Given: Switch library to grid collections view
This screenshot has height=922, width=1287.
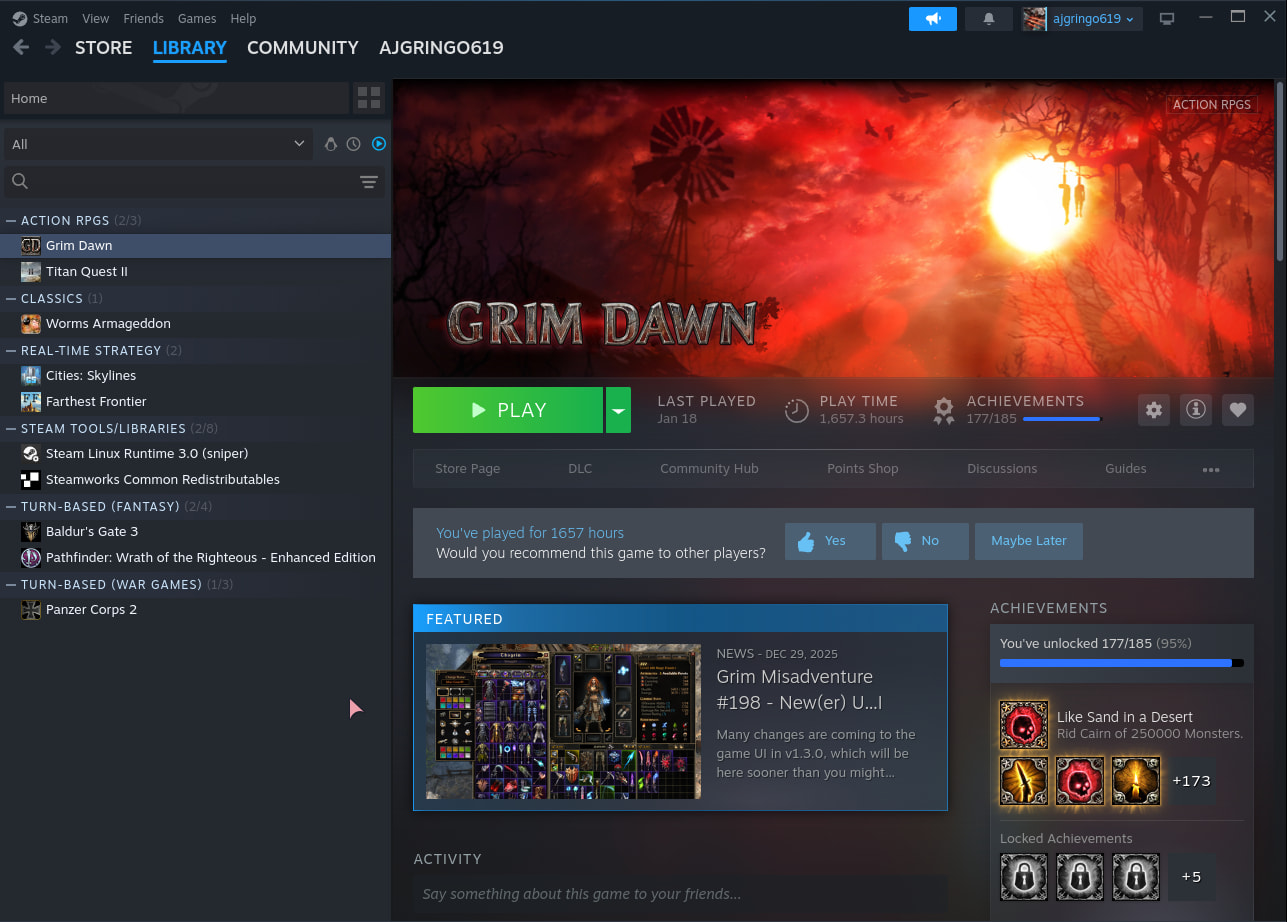Looking at the screenshot, I should tap(369, 98).
